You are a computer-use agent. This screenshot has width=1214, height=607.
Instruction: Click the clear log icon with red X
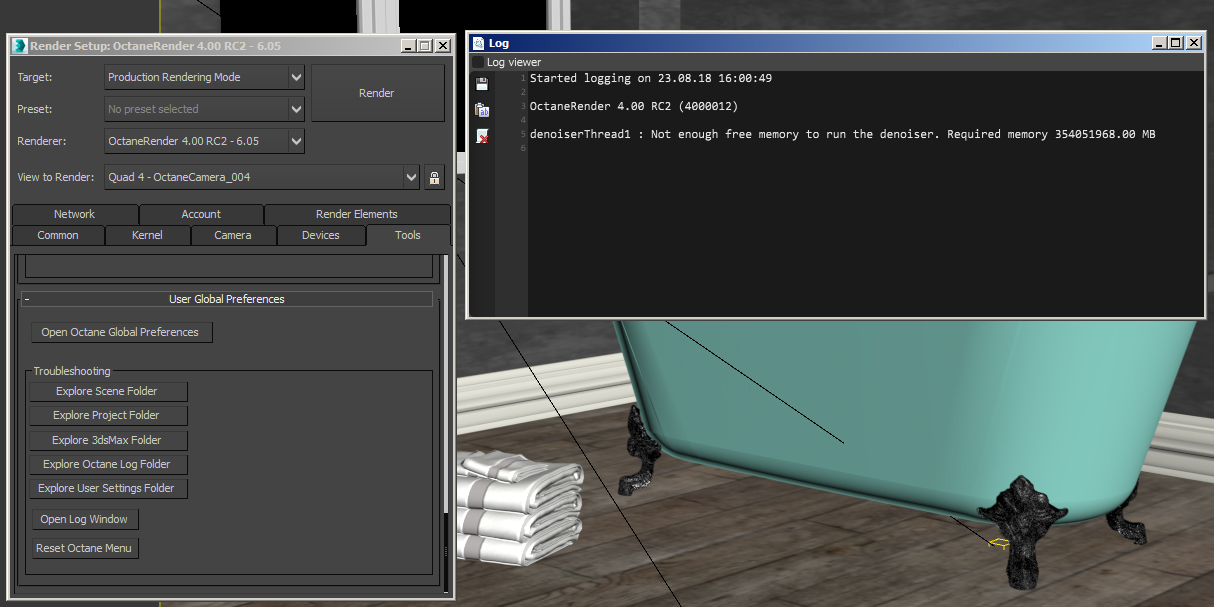482,136
